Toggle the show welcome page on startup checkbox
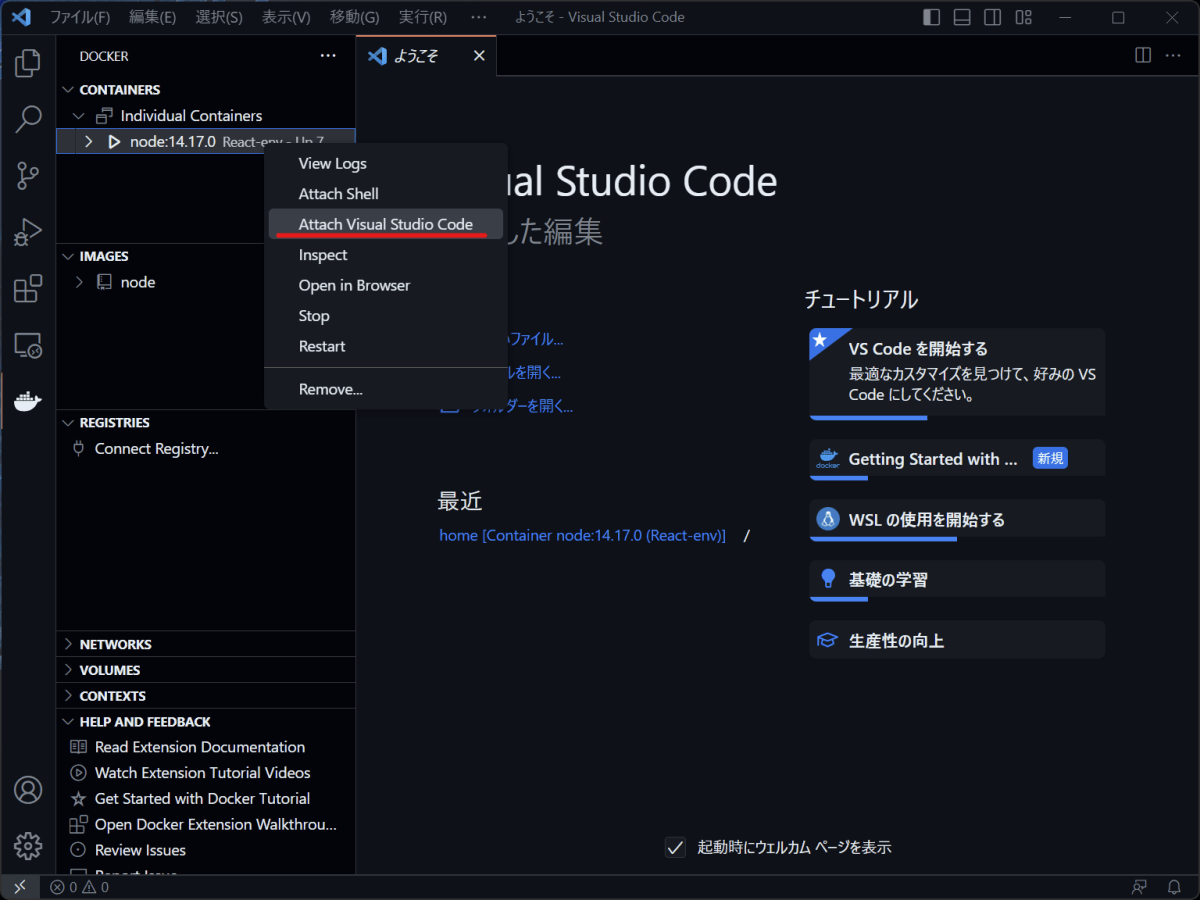Screen dimensions: 1200x900 point(675,847)
